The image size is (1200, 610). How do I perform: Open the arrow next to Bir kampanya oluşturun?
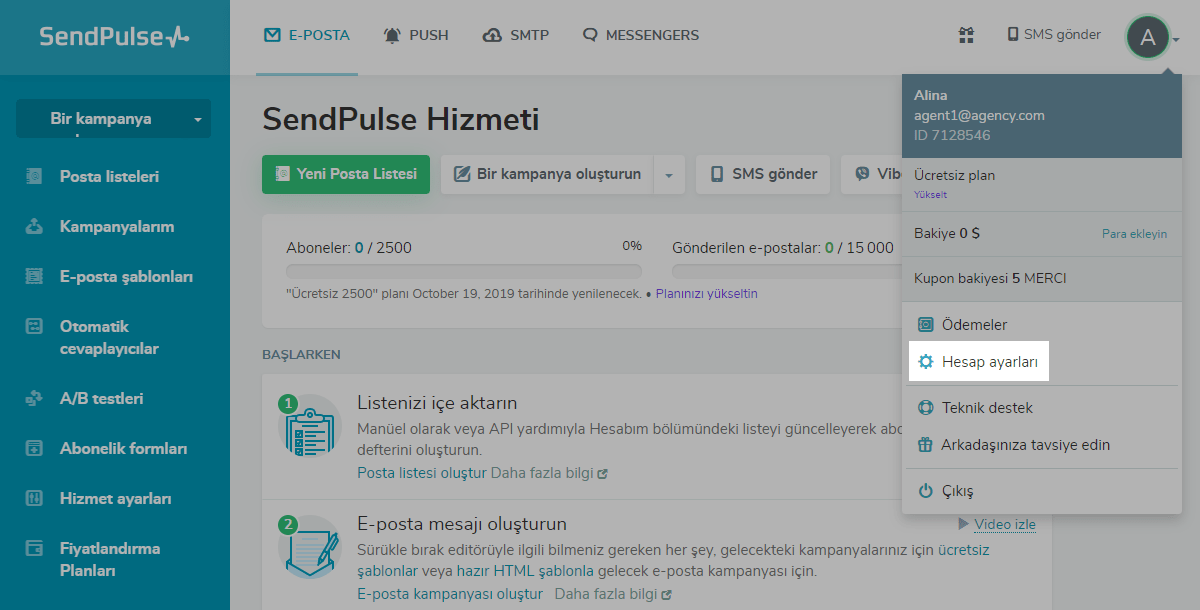pyautogui.click(x=669, y=174)
